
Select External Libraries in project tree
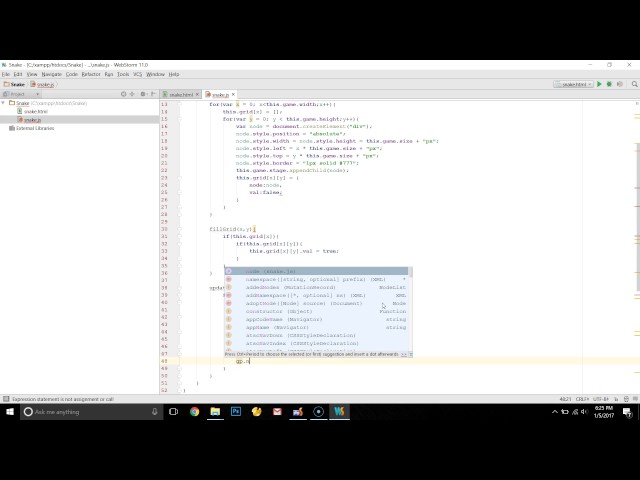coord(31,128)
